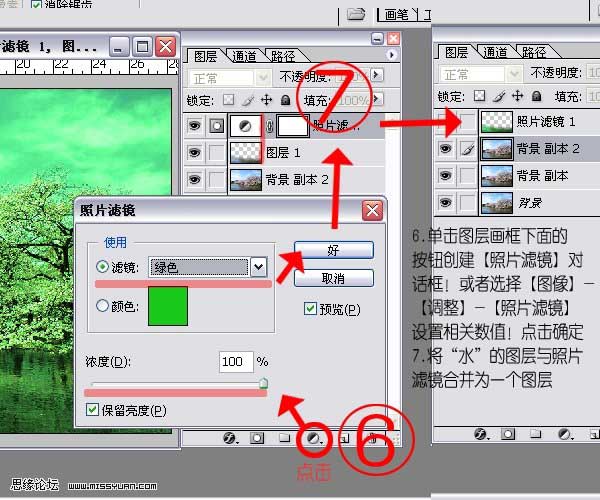Click paintbrush indicator on 背景 副本 2 in right panel
Image resolution: width=600 pixels, height=500 pixels.
point(468,149)
